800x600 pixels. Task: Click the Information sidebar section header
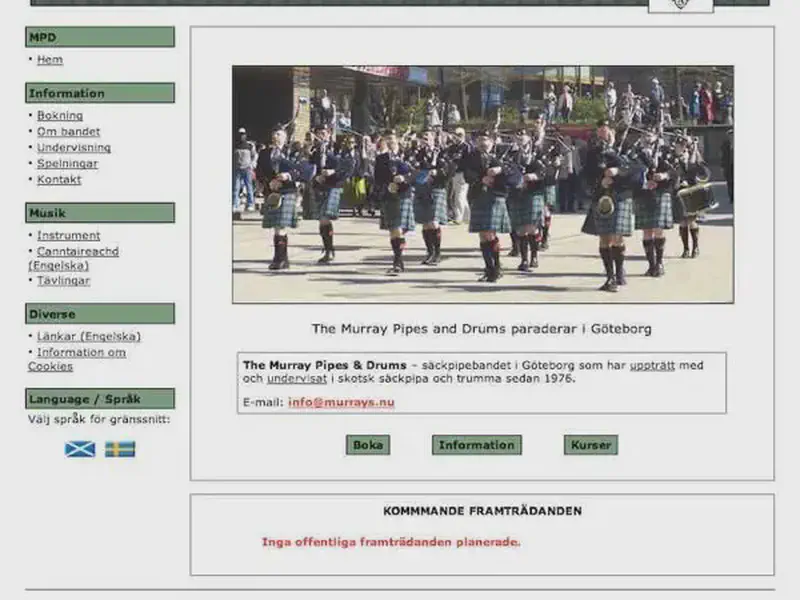coord(100,93)
